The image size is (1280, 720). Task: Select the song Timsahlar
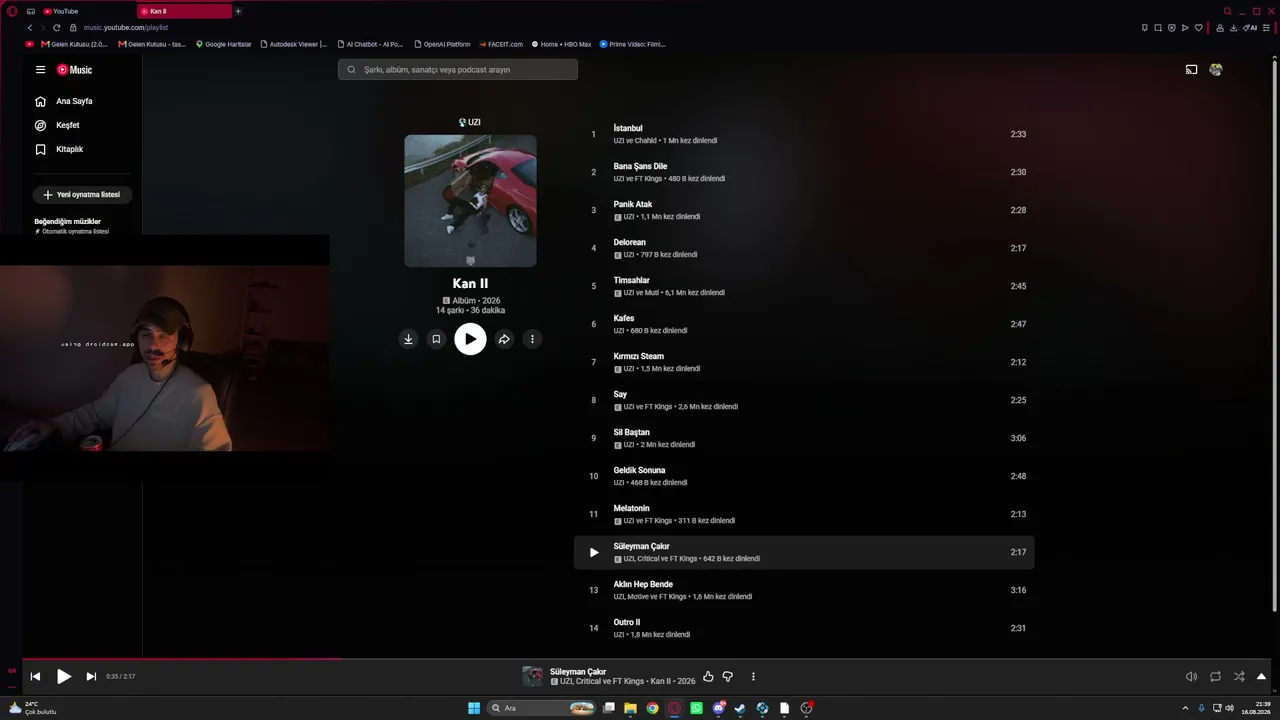click(632, 280)
